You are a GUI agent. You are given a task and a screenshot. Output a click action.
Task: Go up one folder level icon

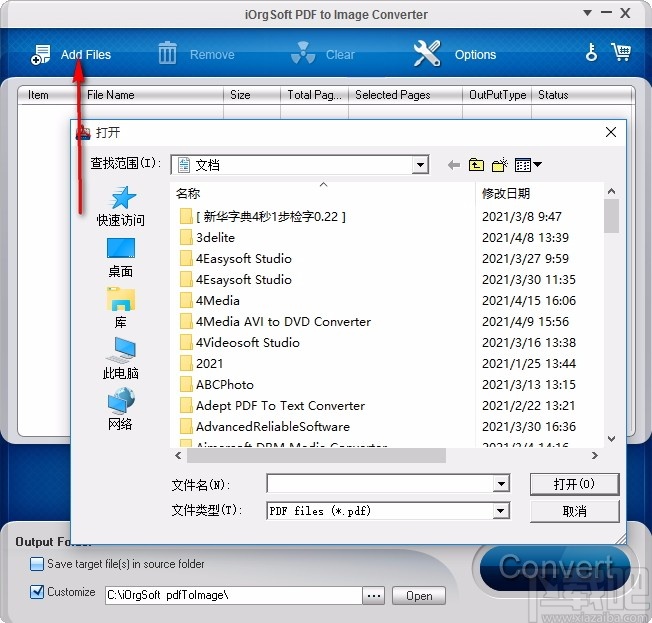[x=476, y=165]
